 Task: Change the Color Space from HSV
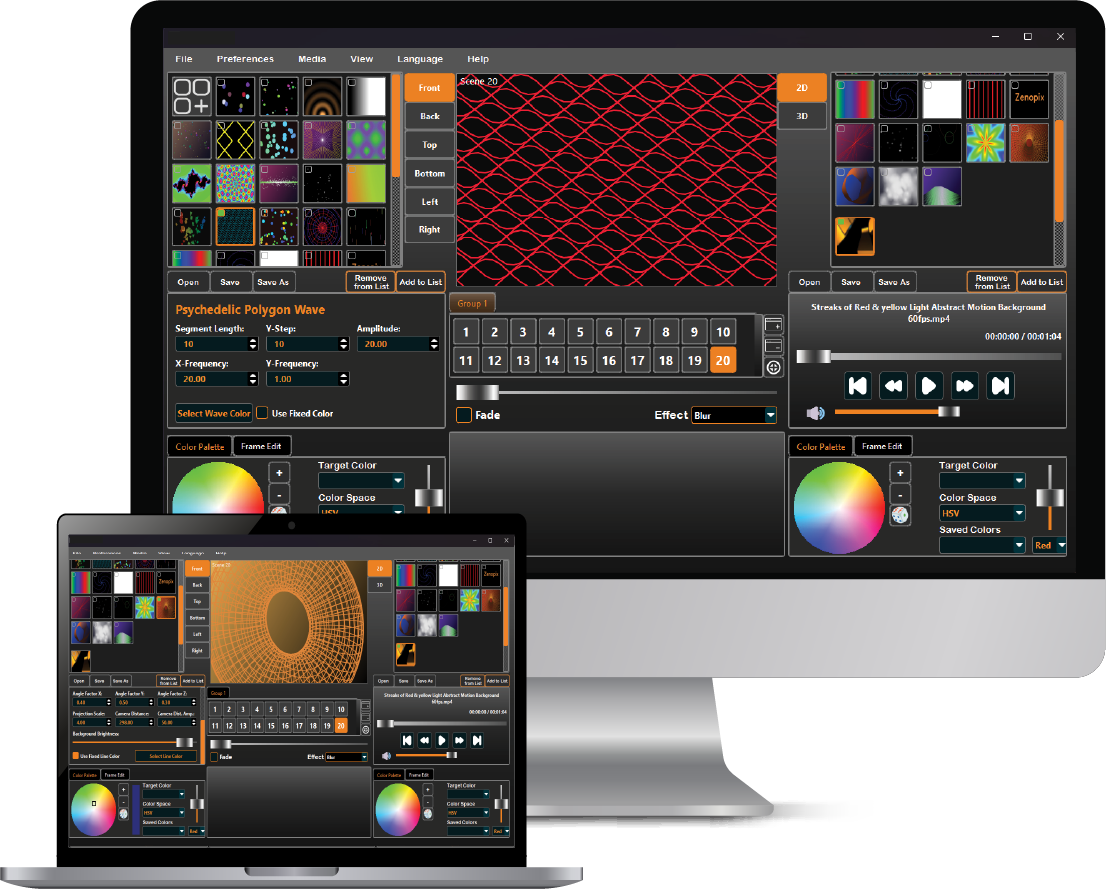click(x=982, y=513)
